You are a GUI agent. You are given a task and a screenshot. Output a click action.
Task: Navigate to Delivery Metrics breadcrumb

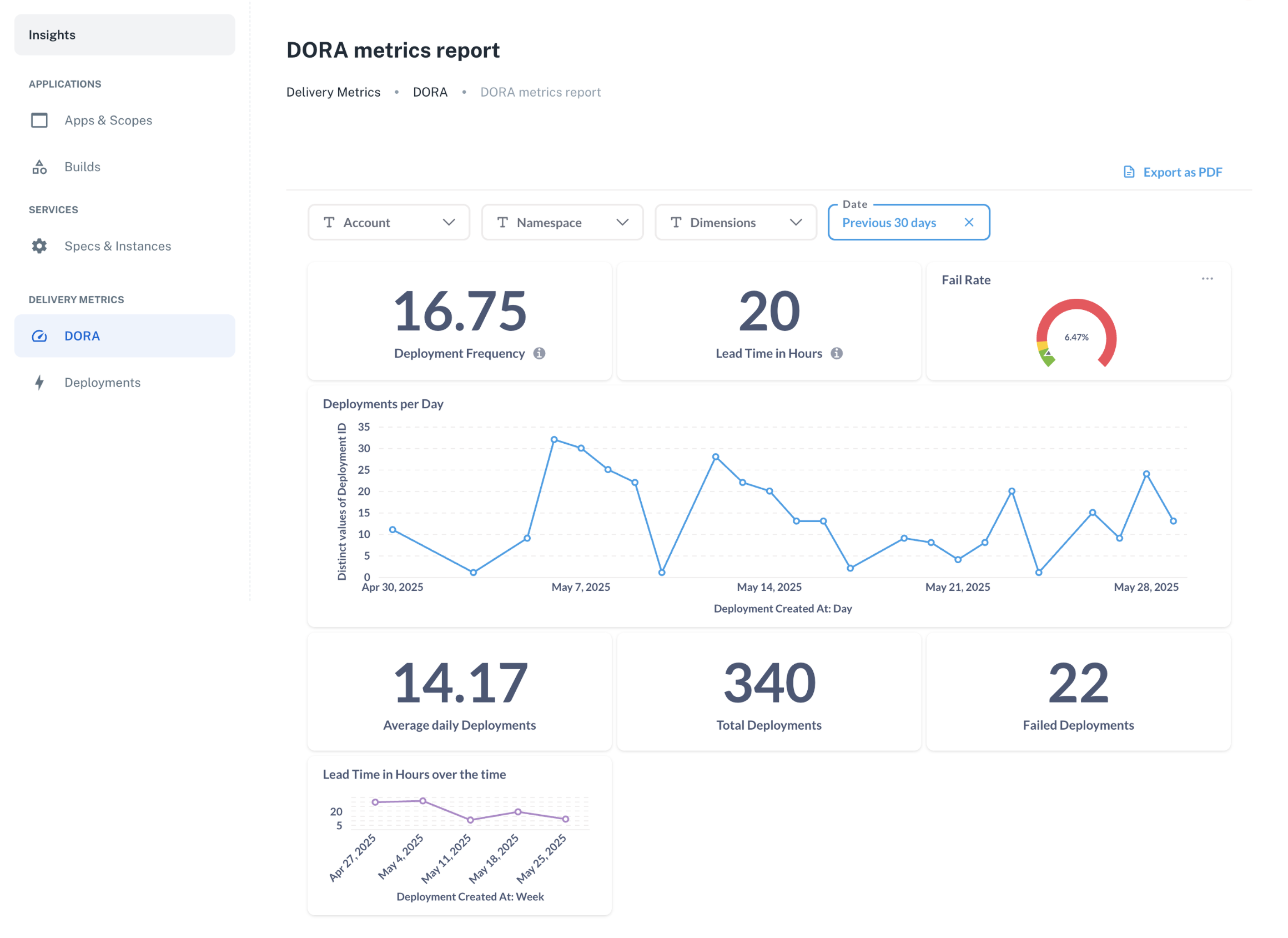[x=333, y=92]
